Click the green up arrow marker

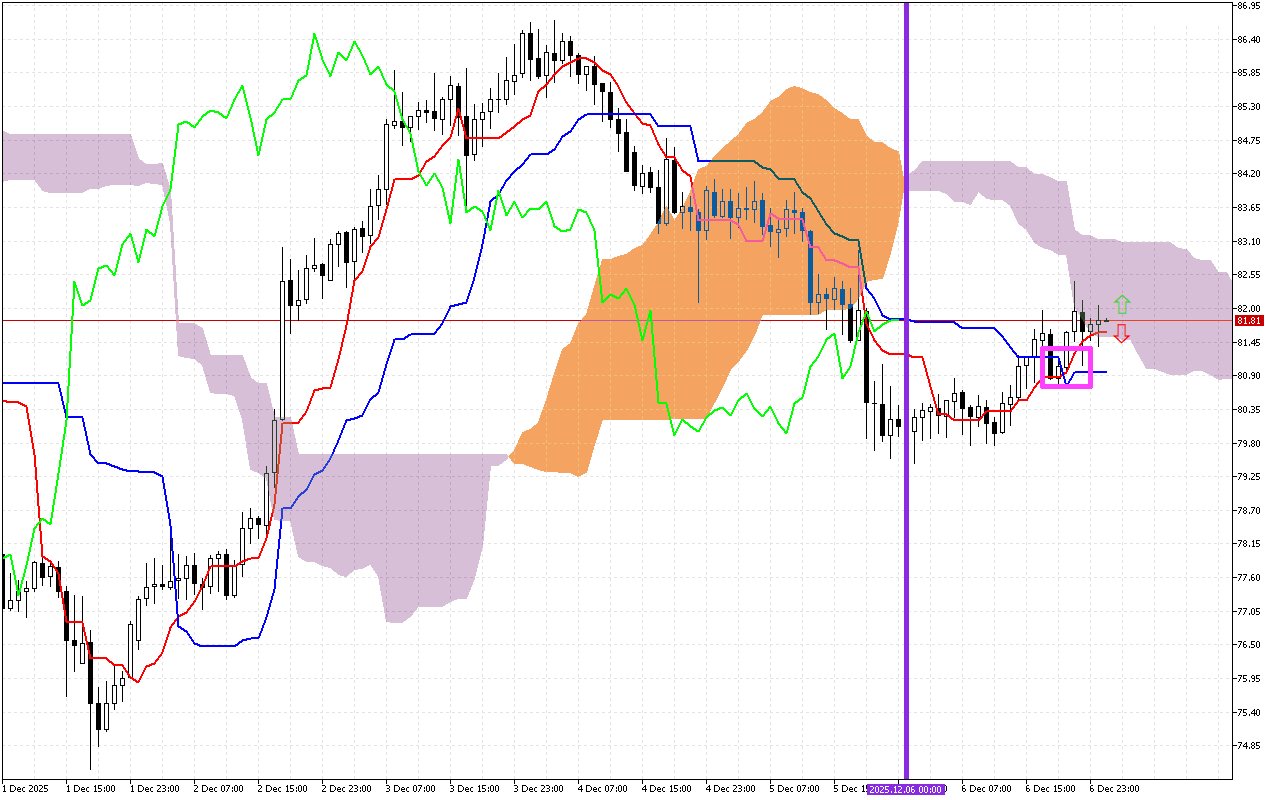click(x=1122, y=303)
